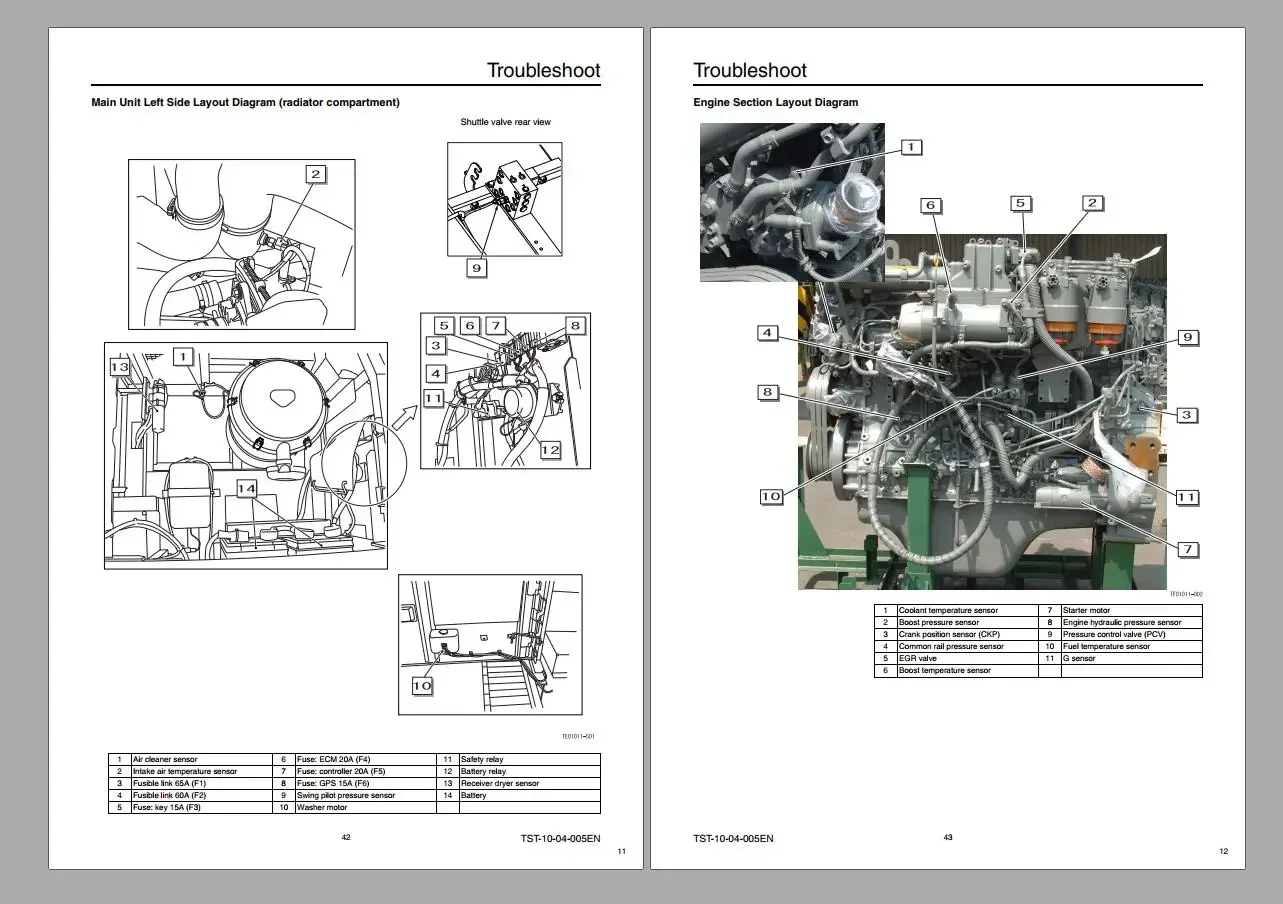Click the "Main Unit Left Side Layout Diagram" heading
1283x904 pixels.
[245, 102]
